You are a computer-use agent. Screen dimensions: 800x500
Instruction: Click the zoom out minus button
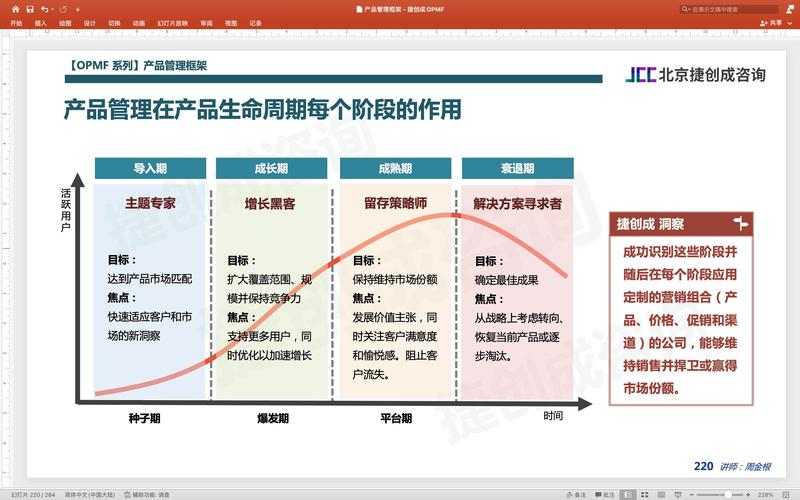(692, 494)
